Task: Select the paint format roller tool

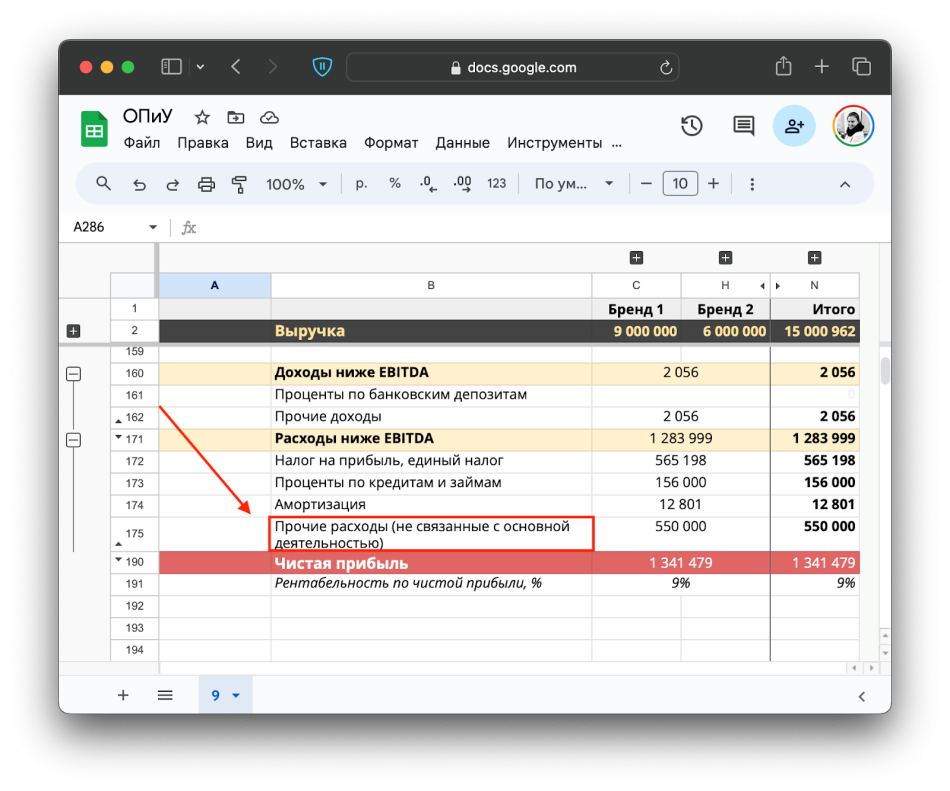Action: coord(239,184)
